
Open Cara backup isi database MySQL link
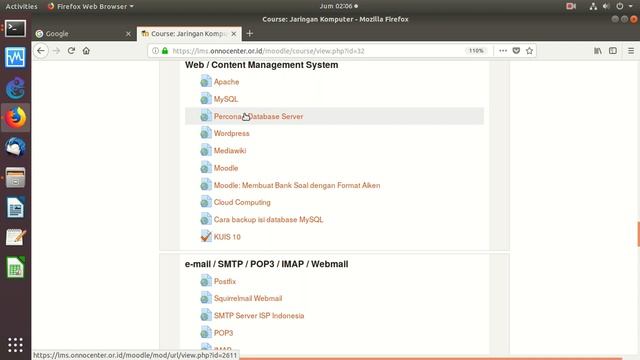(x=269, y=220)
